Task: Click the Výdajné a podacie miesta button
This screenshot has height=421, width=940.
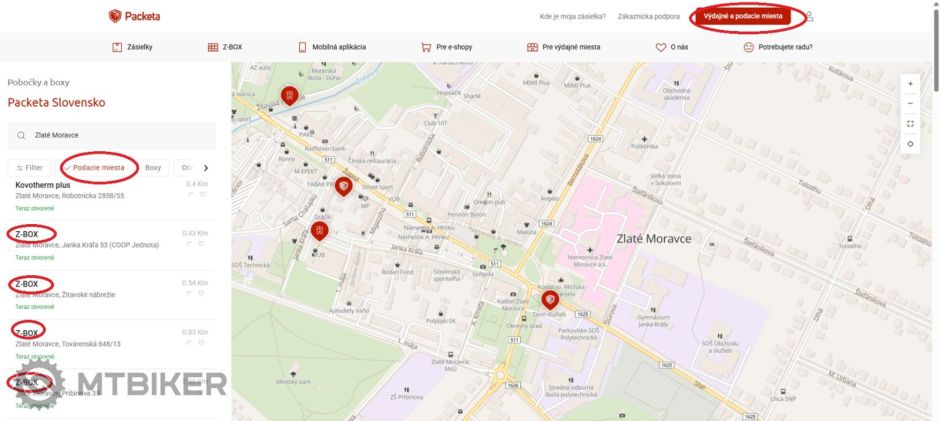Action: pyautogui.click(x=745, y=16)
